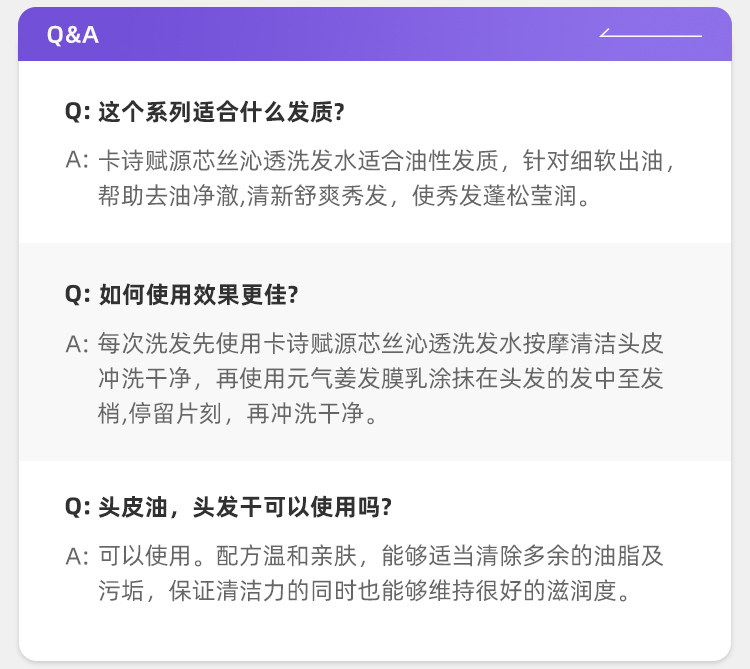The width and height of the screenshot is (750, 669).
Task: Click answer line starting 卡诗赋源芯丝沁透洗发水适合油性发质
Action: (386, 160)
